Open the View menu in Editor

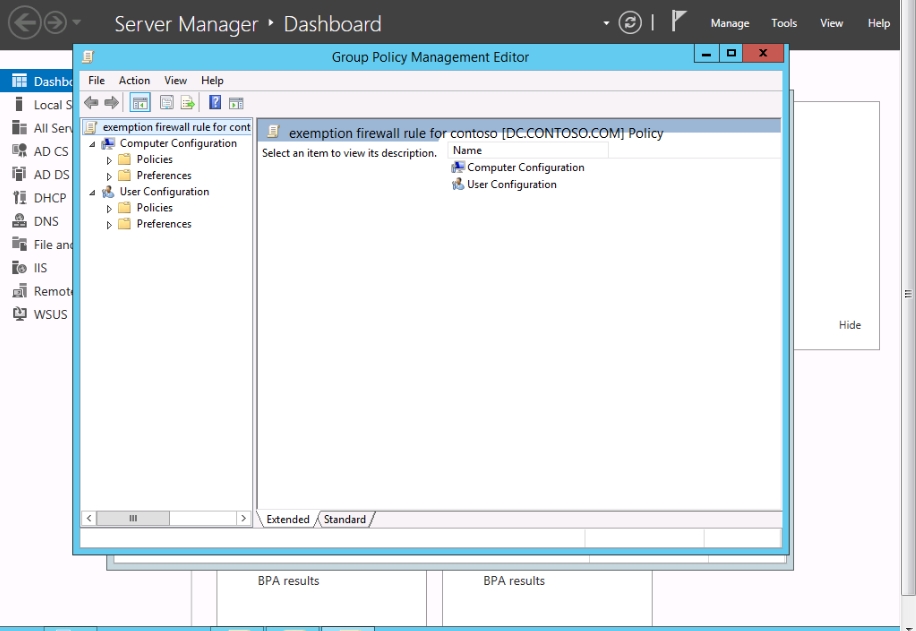(x=175, y=81)
